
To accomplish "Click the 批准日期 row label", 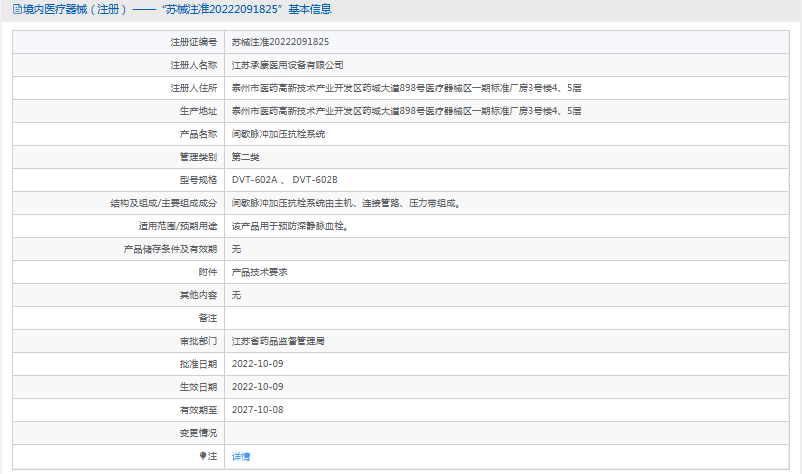I will 198,364.
